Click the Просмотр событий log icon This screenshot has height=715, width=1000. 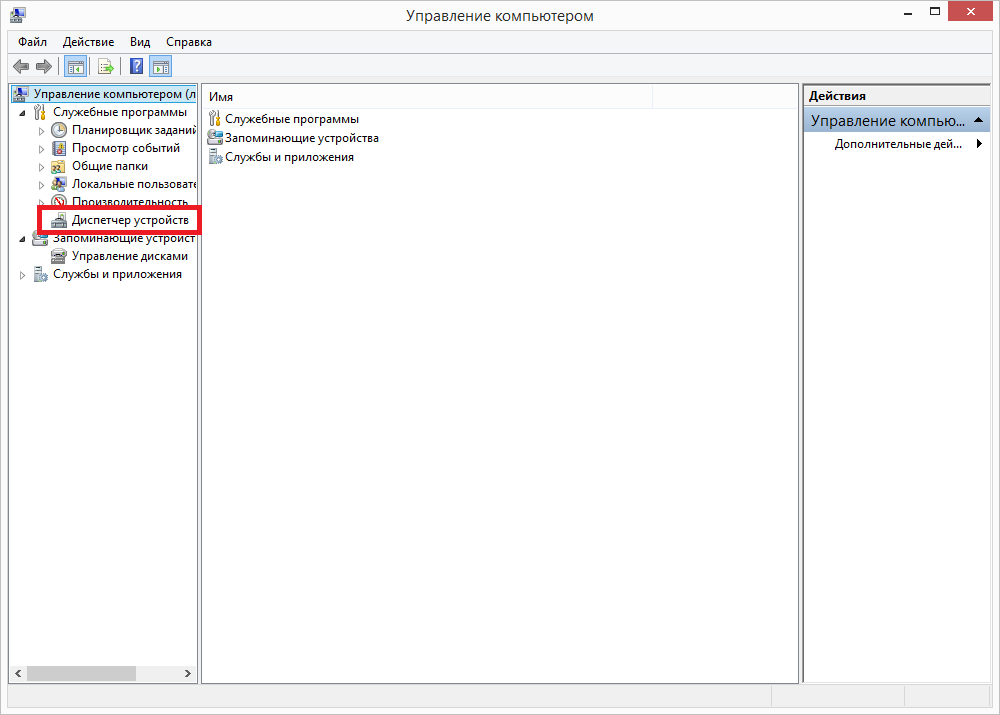tap(59, 148)
